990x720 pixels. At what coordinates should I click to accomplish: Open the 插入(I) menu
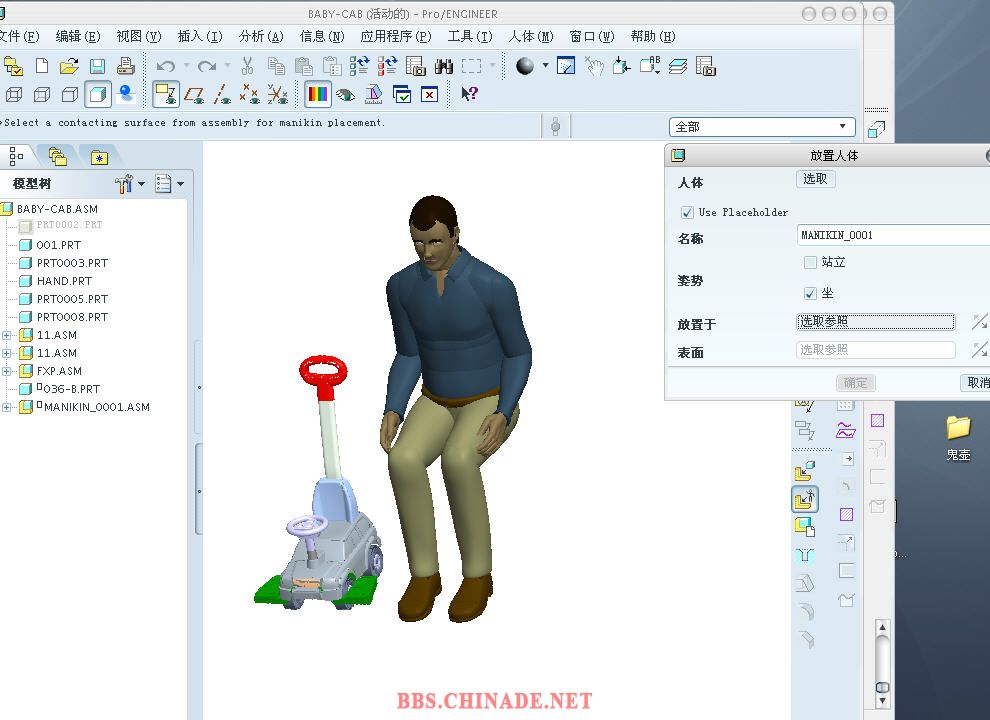200,37
